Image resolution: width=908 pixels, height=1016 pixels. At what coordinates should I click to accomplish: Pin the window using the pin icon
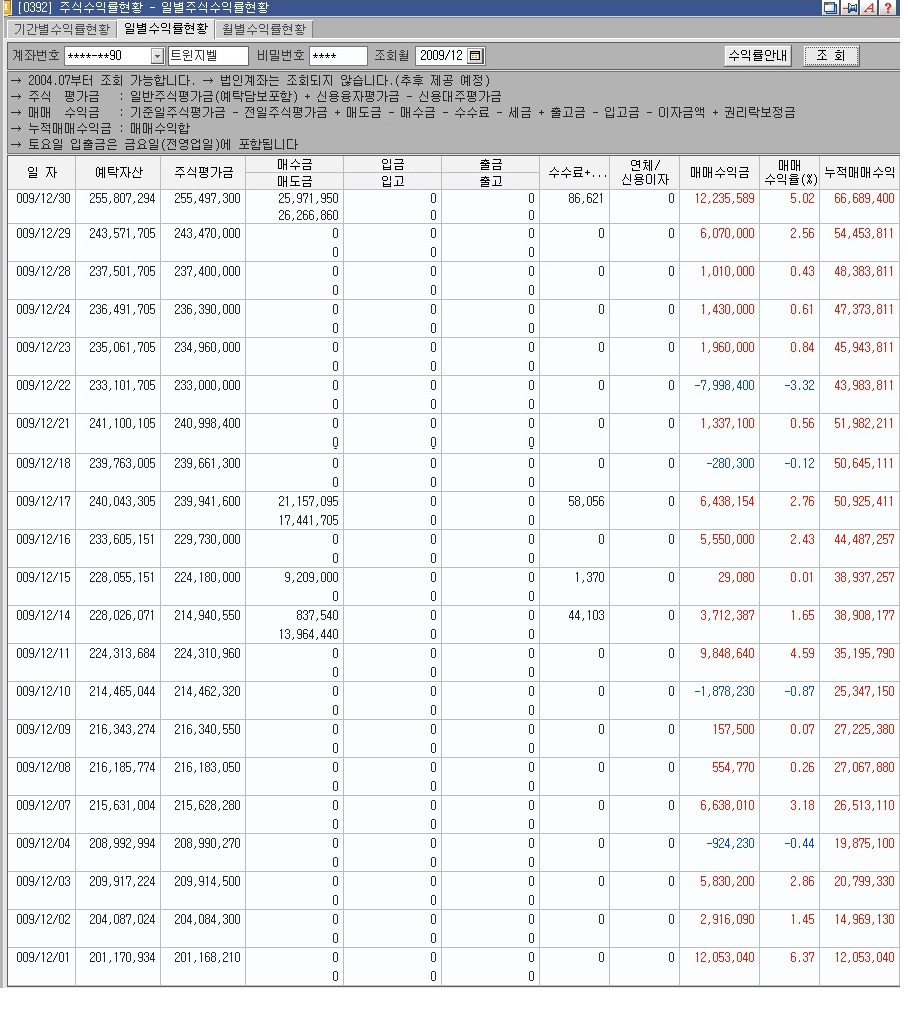click(x=850, y=8)
